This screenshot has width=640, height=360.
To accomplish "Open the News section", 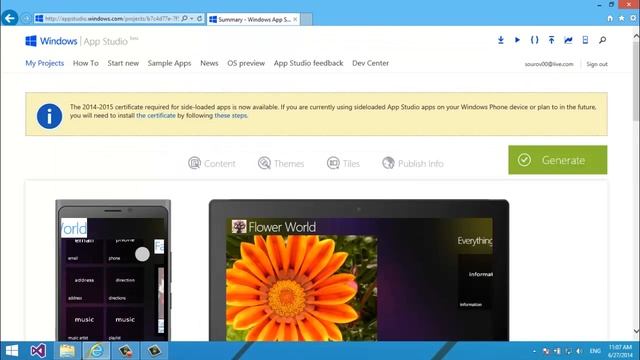I will [209, 63].
